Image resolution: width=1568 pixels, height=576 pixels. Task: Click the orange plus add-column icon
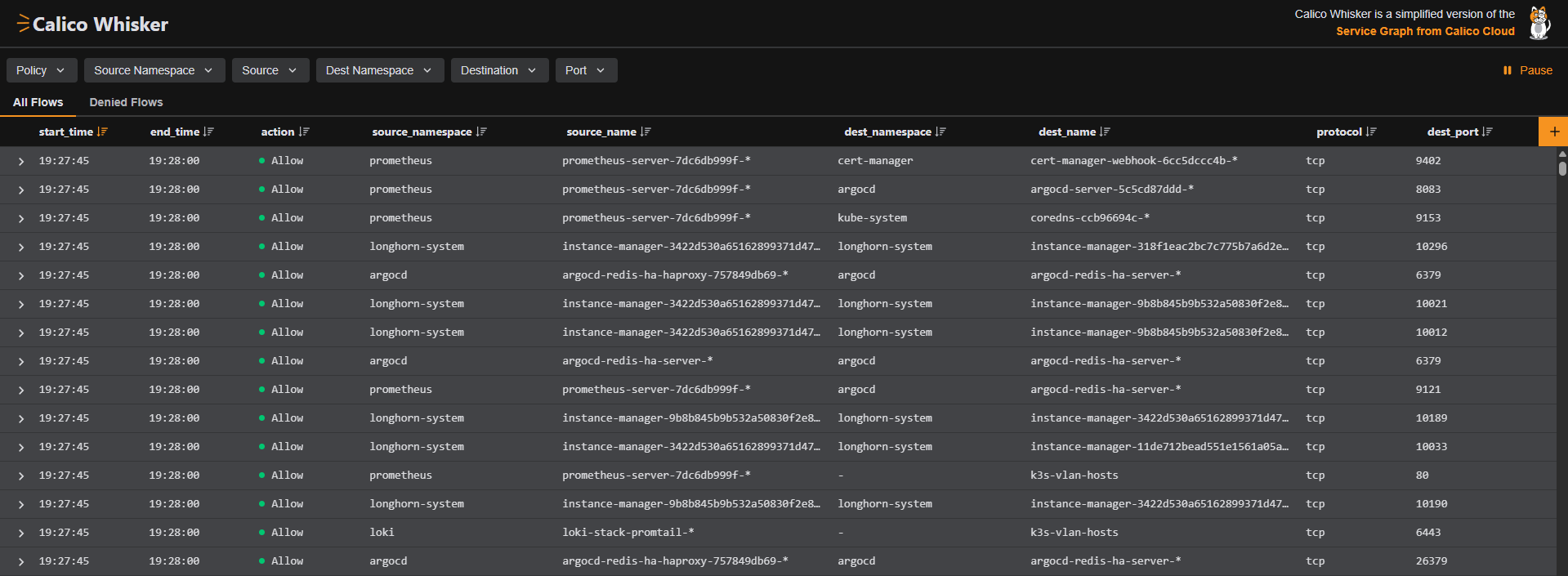click(x=1553, y=132)
